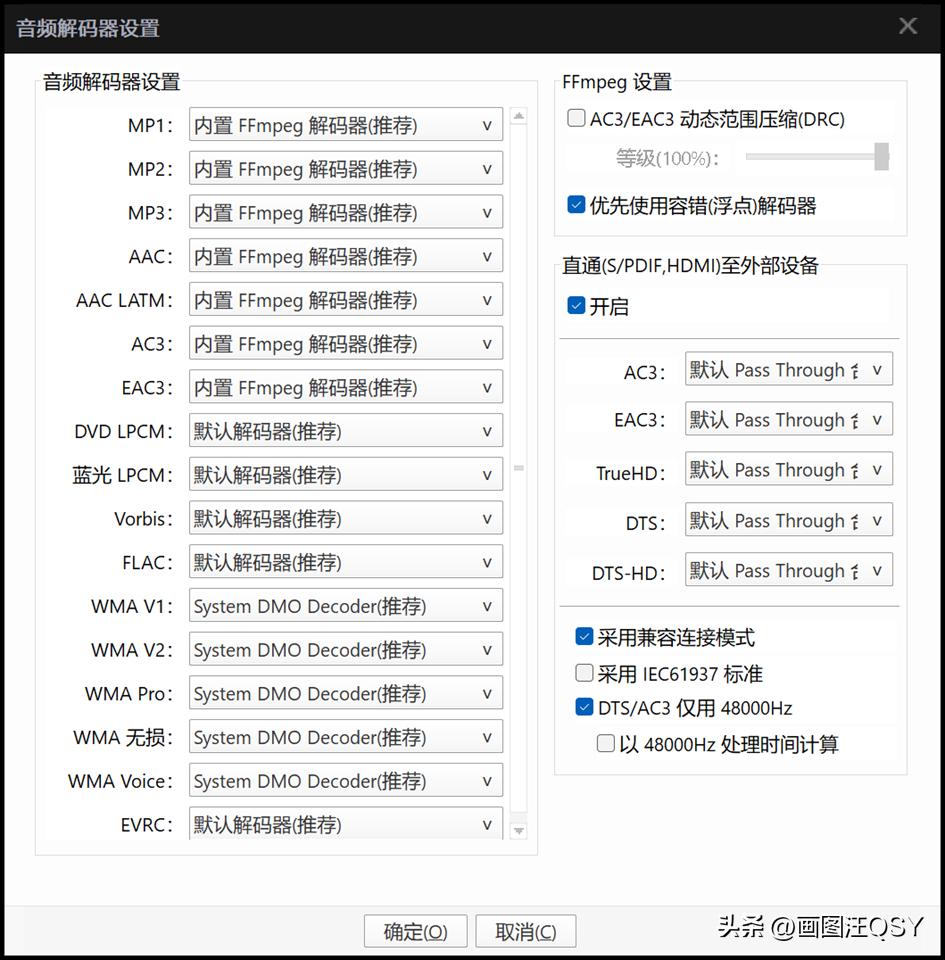Open the AC3 decoder selection list
Viewport: 945px width, 960px height.
point(345,343)
